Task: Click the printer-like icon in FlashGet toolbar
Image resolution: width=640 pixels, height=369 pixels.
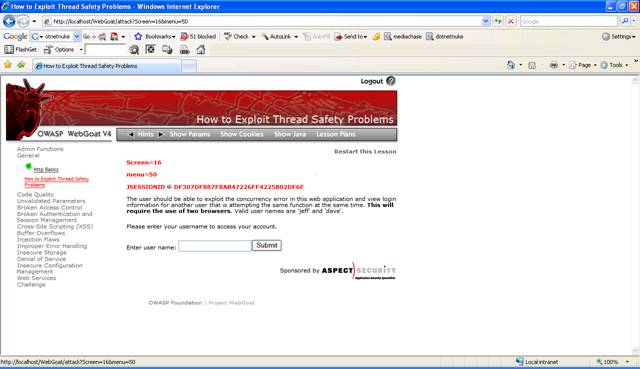Action: click(x=184, y=50)
